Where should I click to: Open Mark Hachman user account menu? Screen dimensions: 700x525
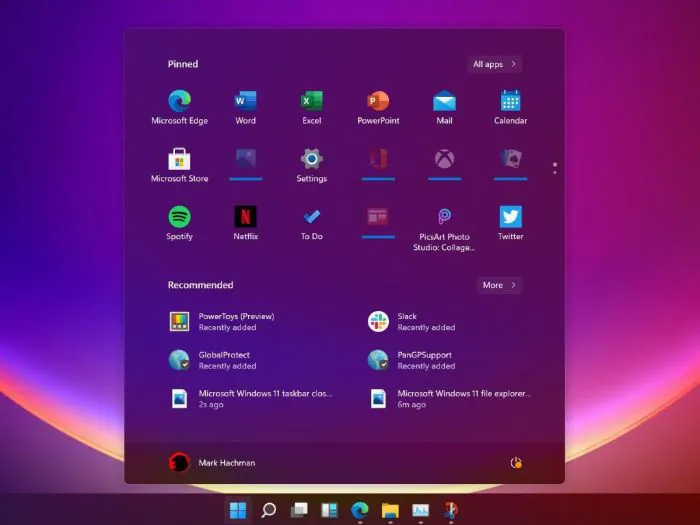tap(212, 463)
